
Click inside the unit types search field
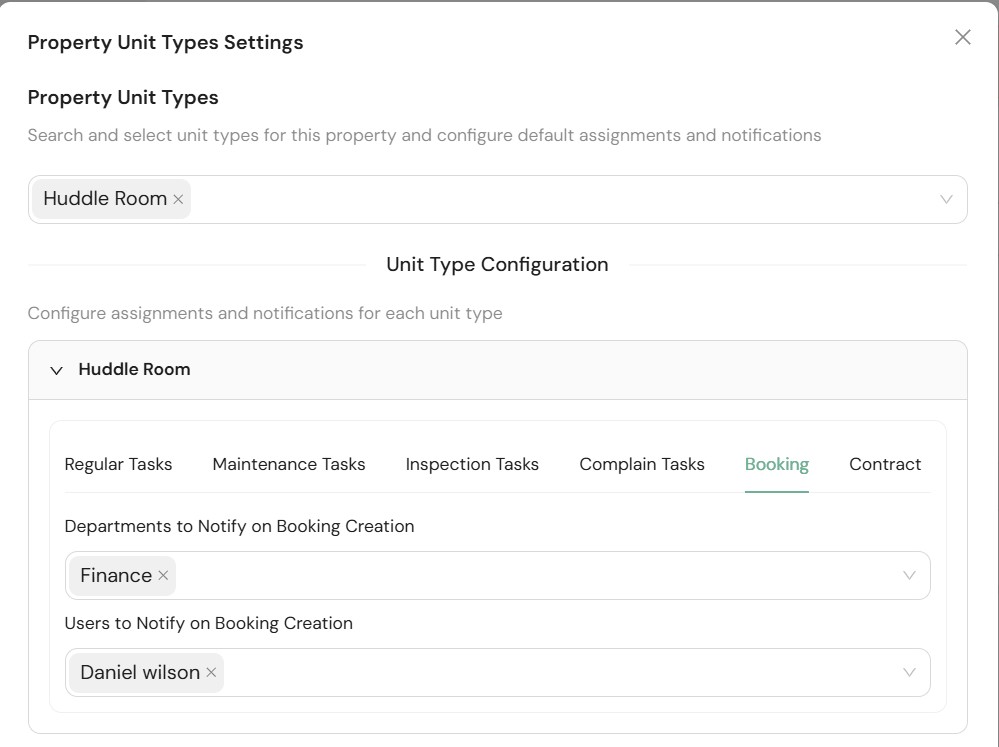coord(560,200)
